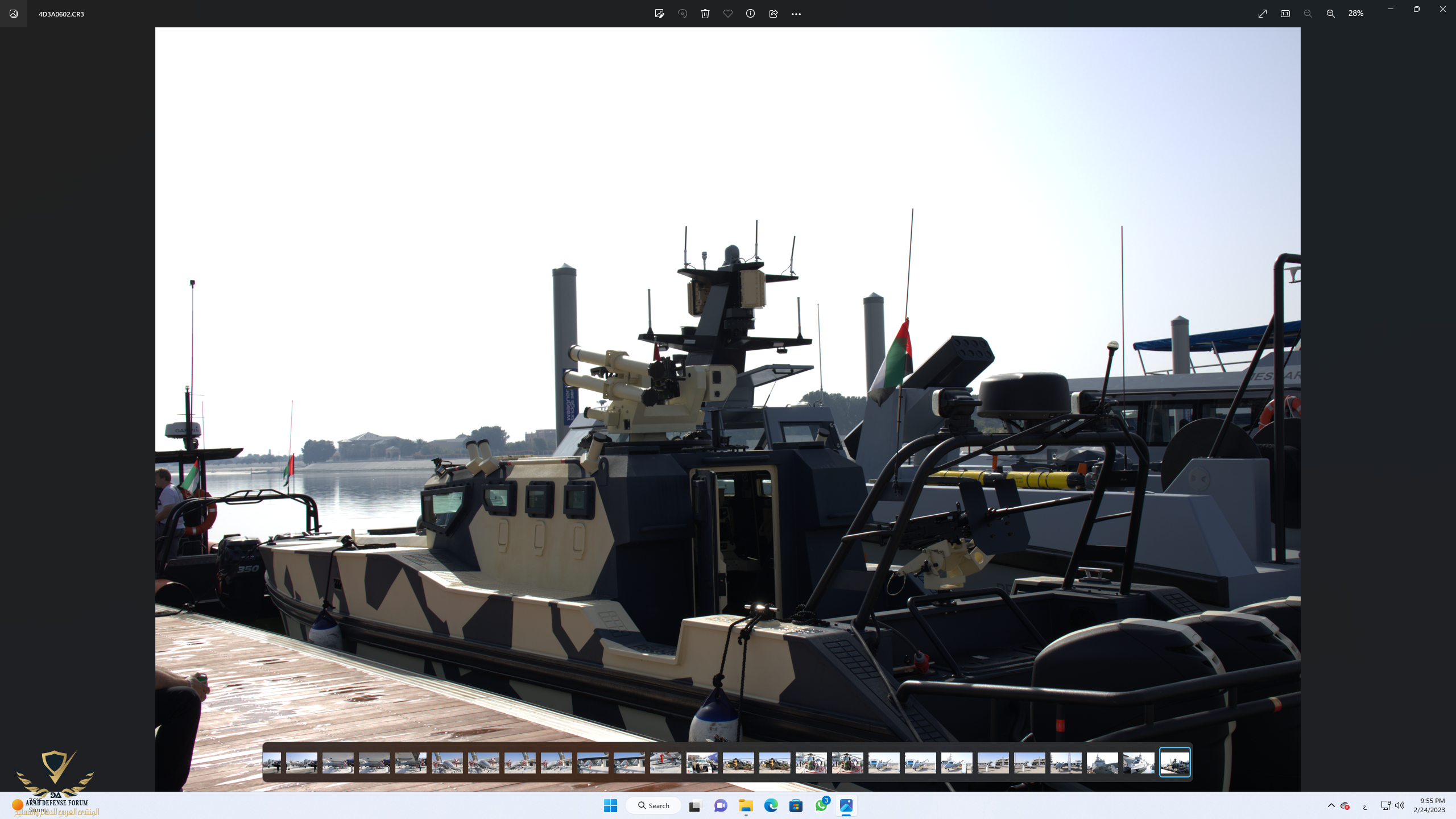Click the Photos app icon in the top-left corner

pyautogui.click(x=14, y=14)
